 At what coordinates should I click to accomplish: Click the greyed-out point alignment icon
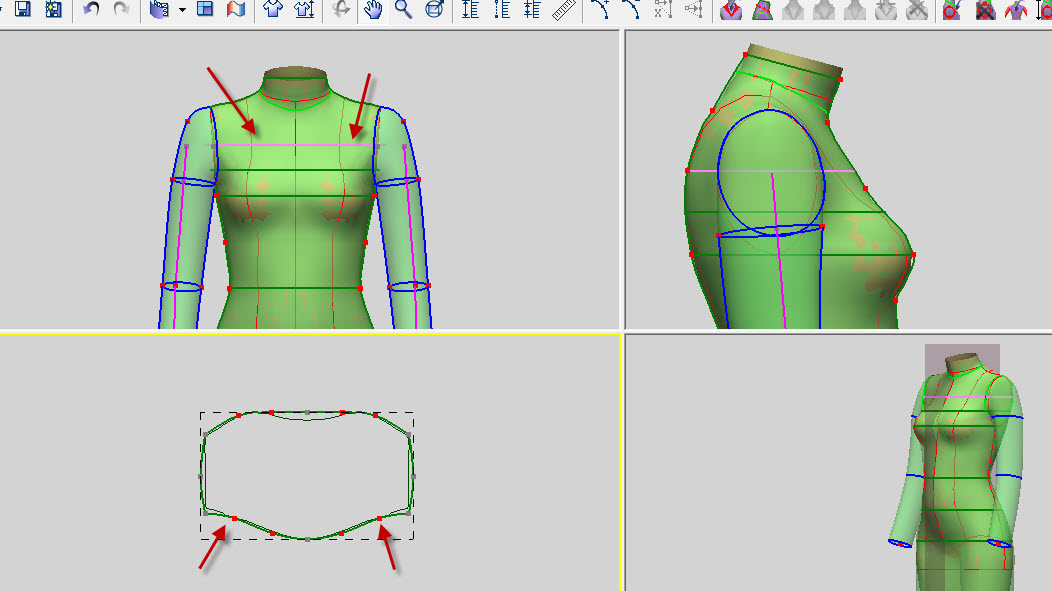pyautogui.click(x=663, y=9)
